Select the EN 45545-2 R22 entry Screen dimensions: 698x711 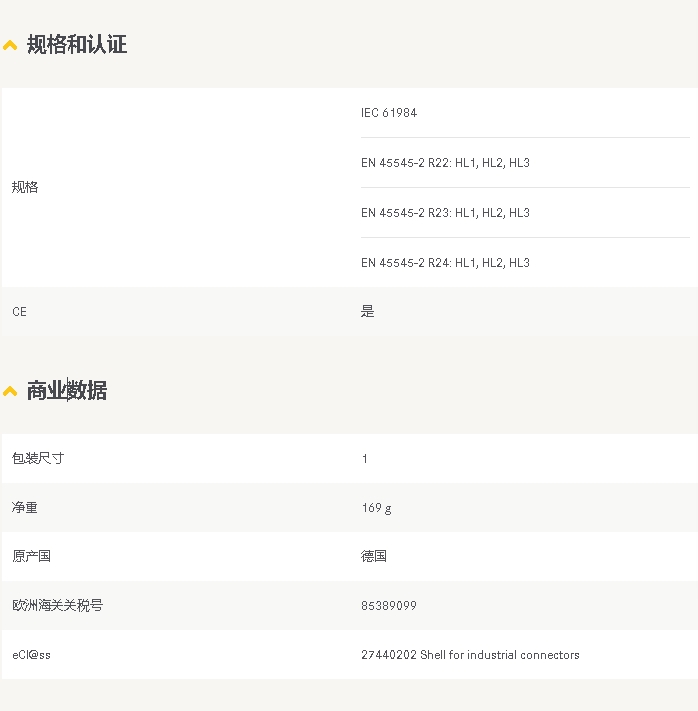[x=445, y=163]
